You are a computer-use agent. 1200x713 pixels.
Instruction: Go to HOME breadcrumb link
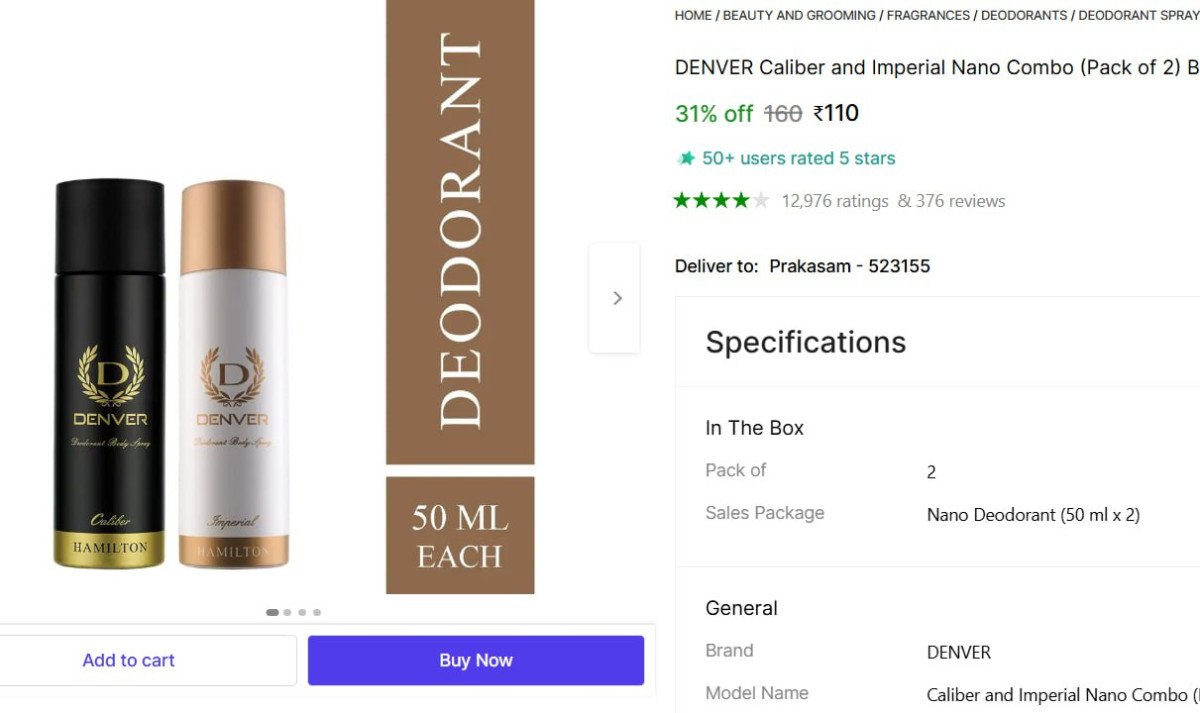pyautogui.click(x=693, y=15)
